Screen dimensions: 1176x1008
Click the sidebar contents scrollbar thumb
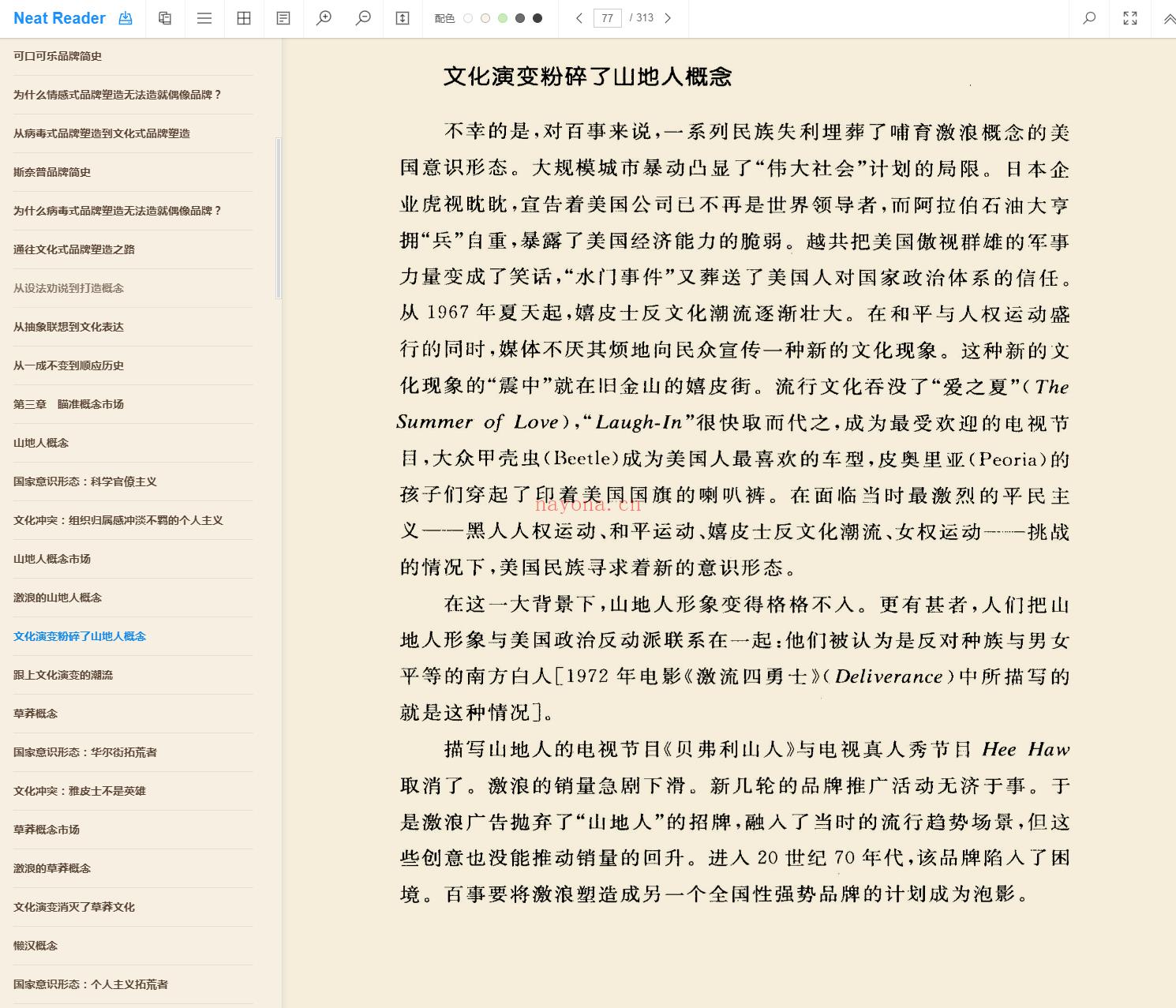click(x=278, y=218)
